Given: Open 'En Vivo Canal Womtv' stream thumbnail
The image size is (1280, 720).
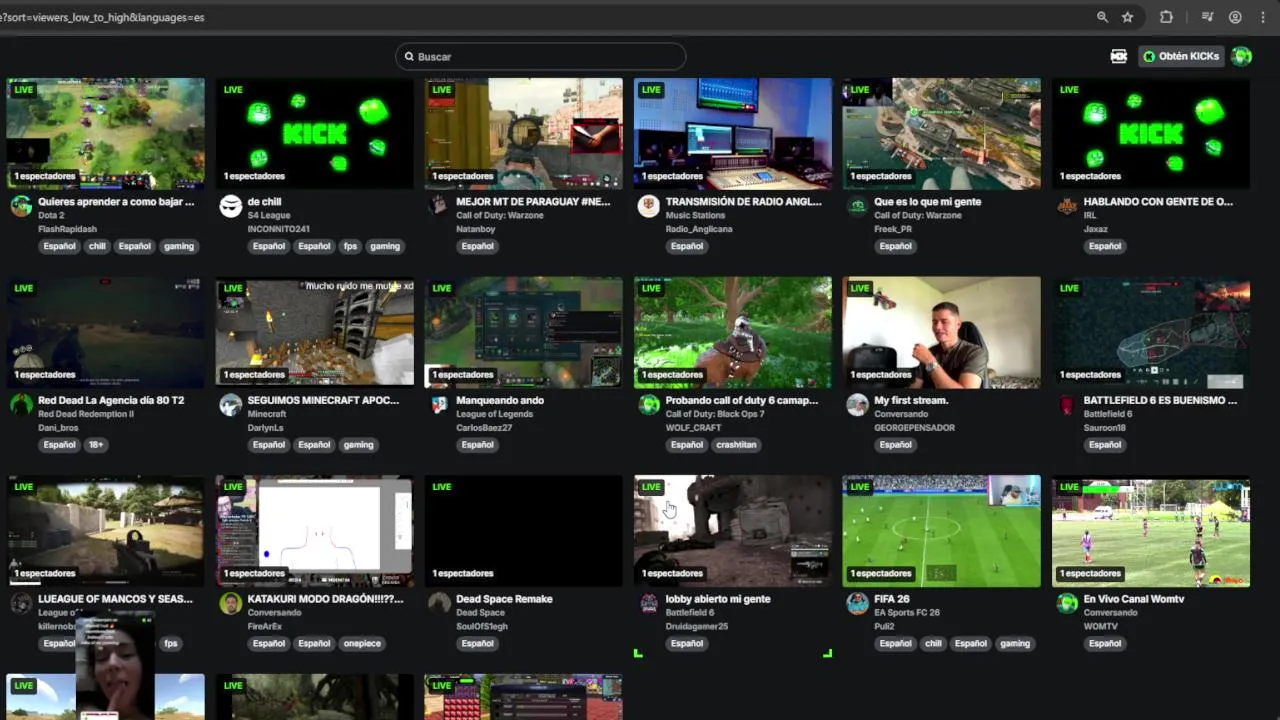Looking at the screenshot, I should pos(1150,531).
